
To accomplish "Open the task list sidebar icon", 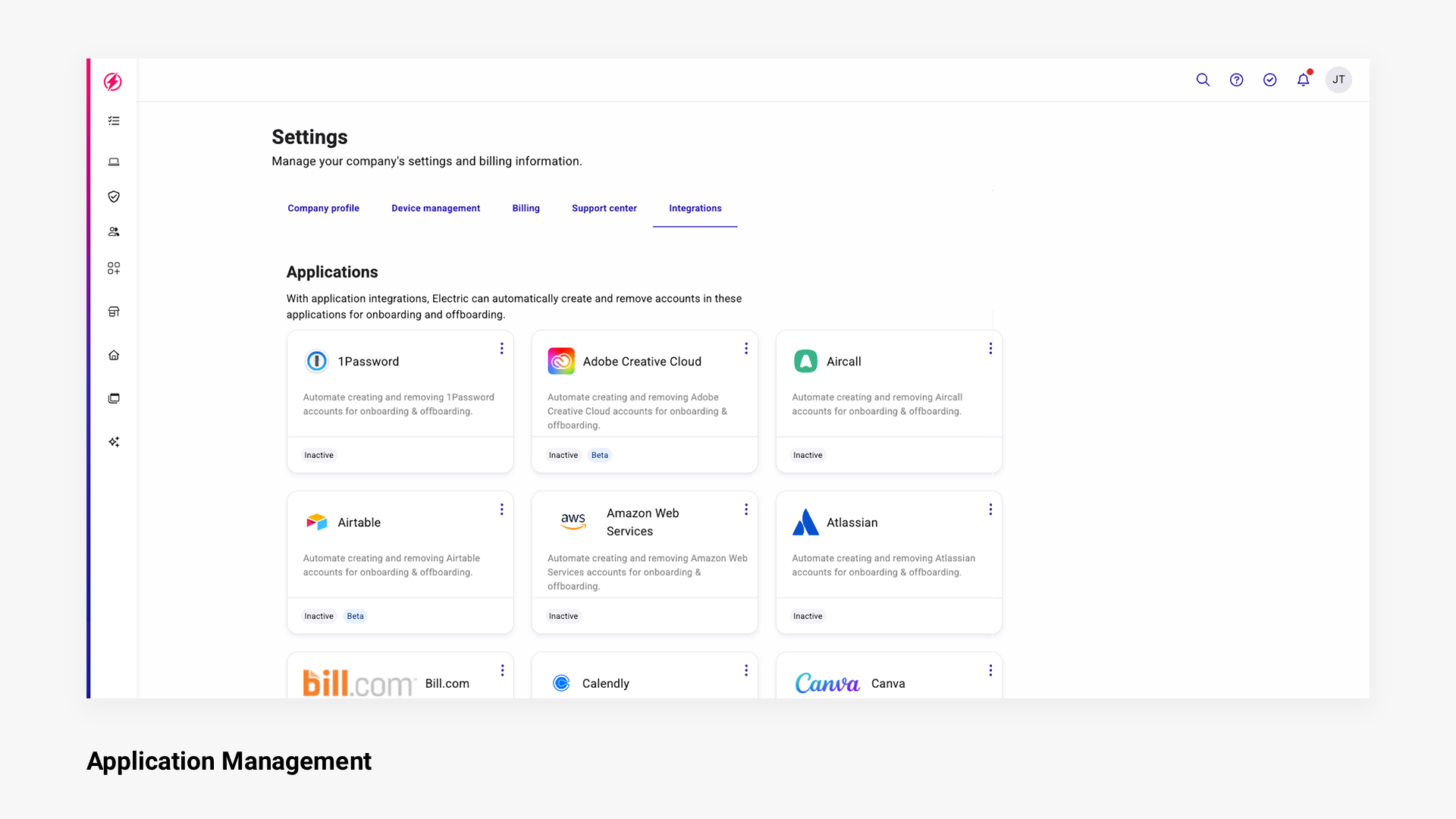I will pos(114,121).
